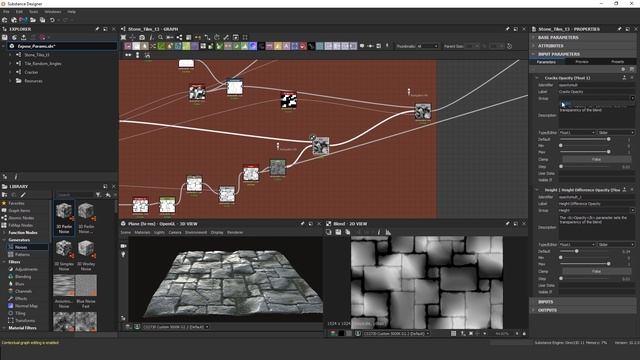
Task: Open the color profile dropdown in 3D view
Action: 176,327
